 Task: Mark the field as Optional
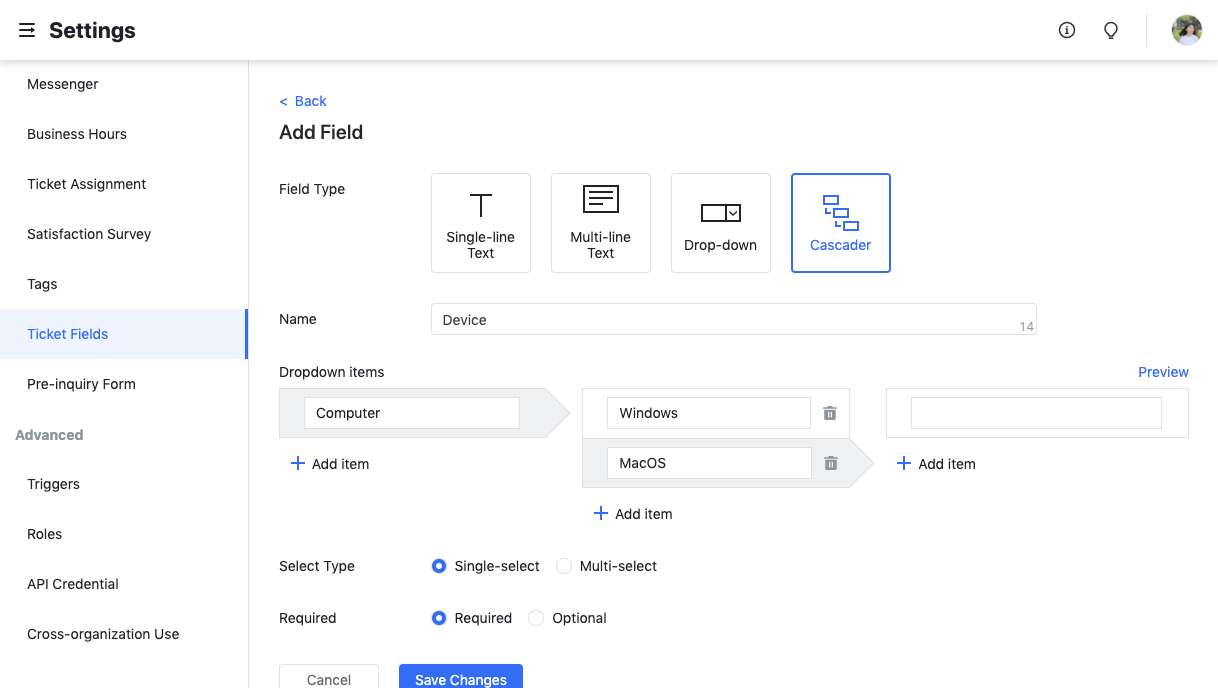click(x=536, y=618)
